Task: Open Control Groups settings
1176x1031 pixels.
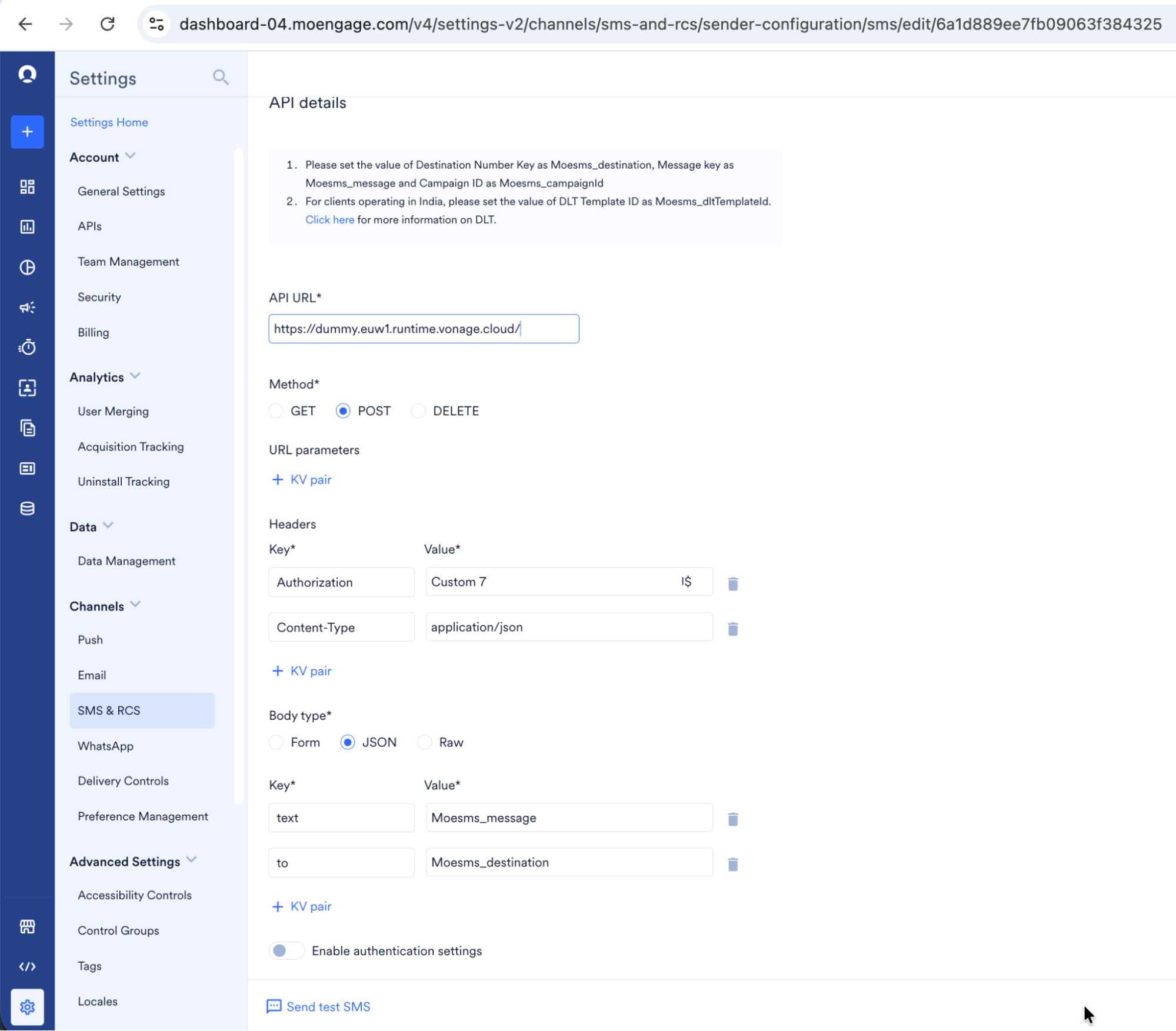Action: click(118, 930)
